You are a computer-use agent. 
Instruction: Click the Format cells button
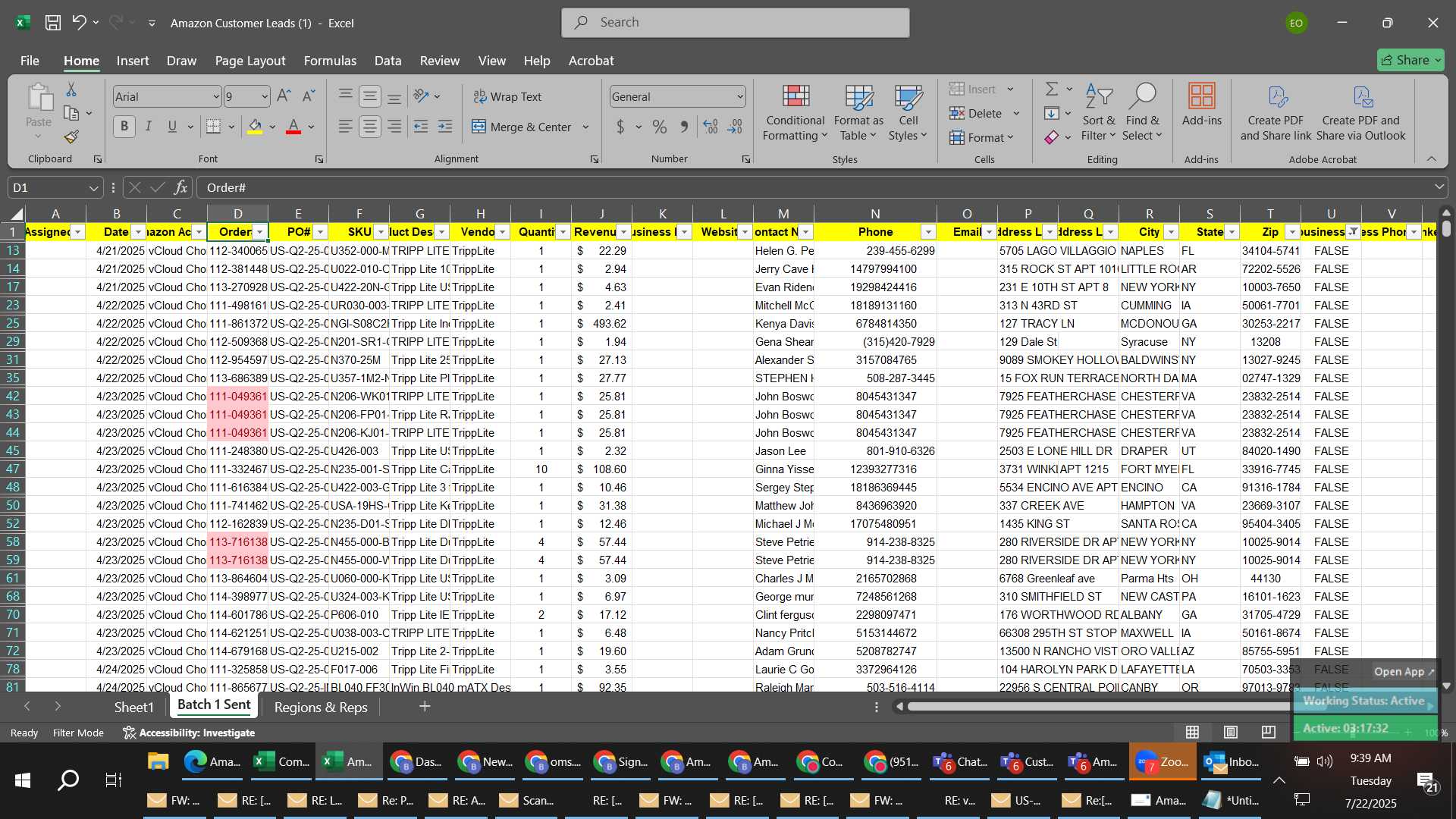981,137
